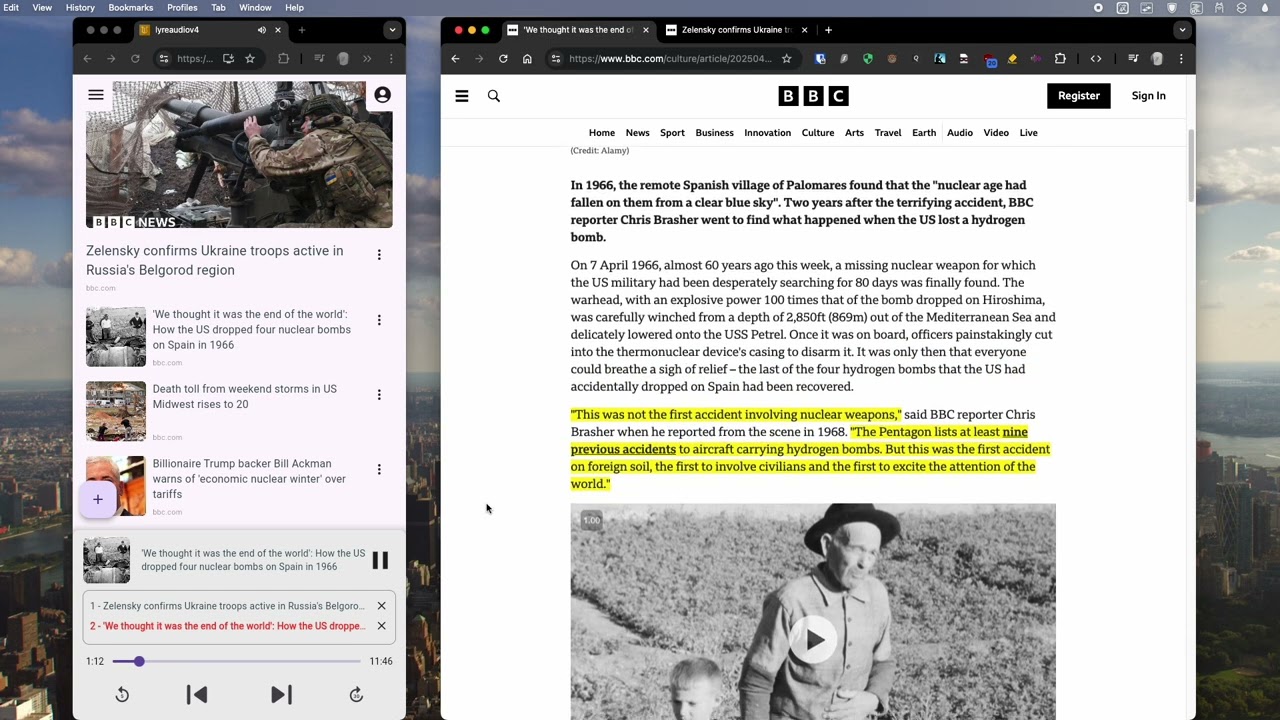1280x720 pixels.
Task: Click the nuclear bombs on Spain article thumbnail
Action: (116, 337)
